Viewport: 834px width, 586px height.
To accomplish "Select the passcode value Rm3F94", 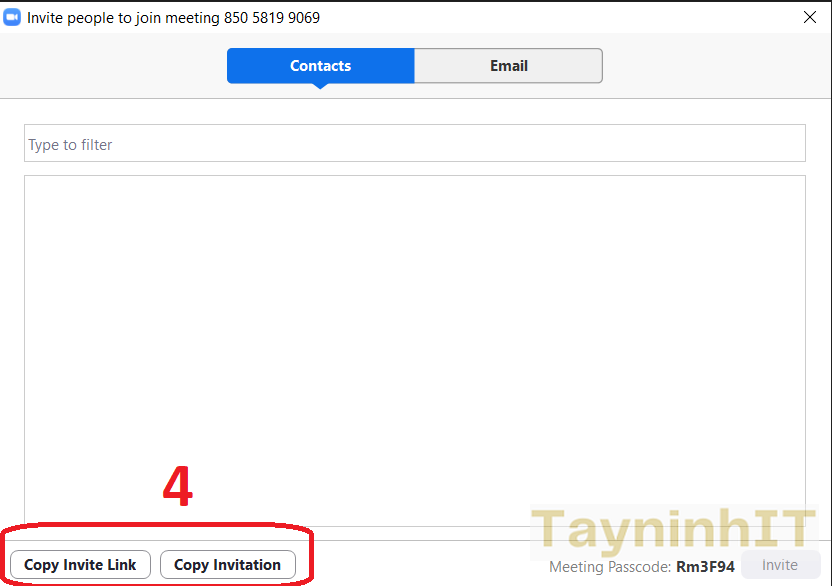I will coord(705,567).
